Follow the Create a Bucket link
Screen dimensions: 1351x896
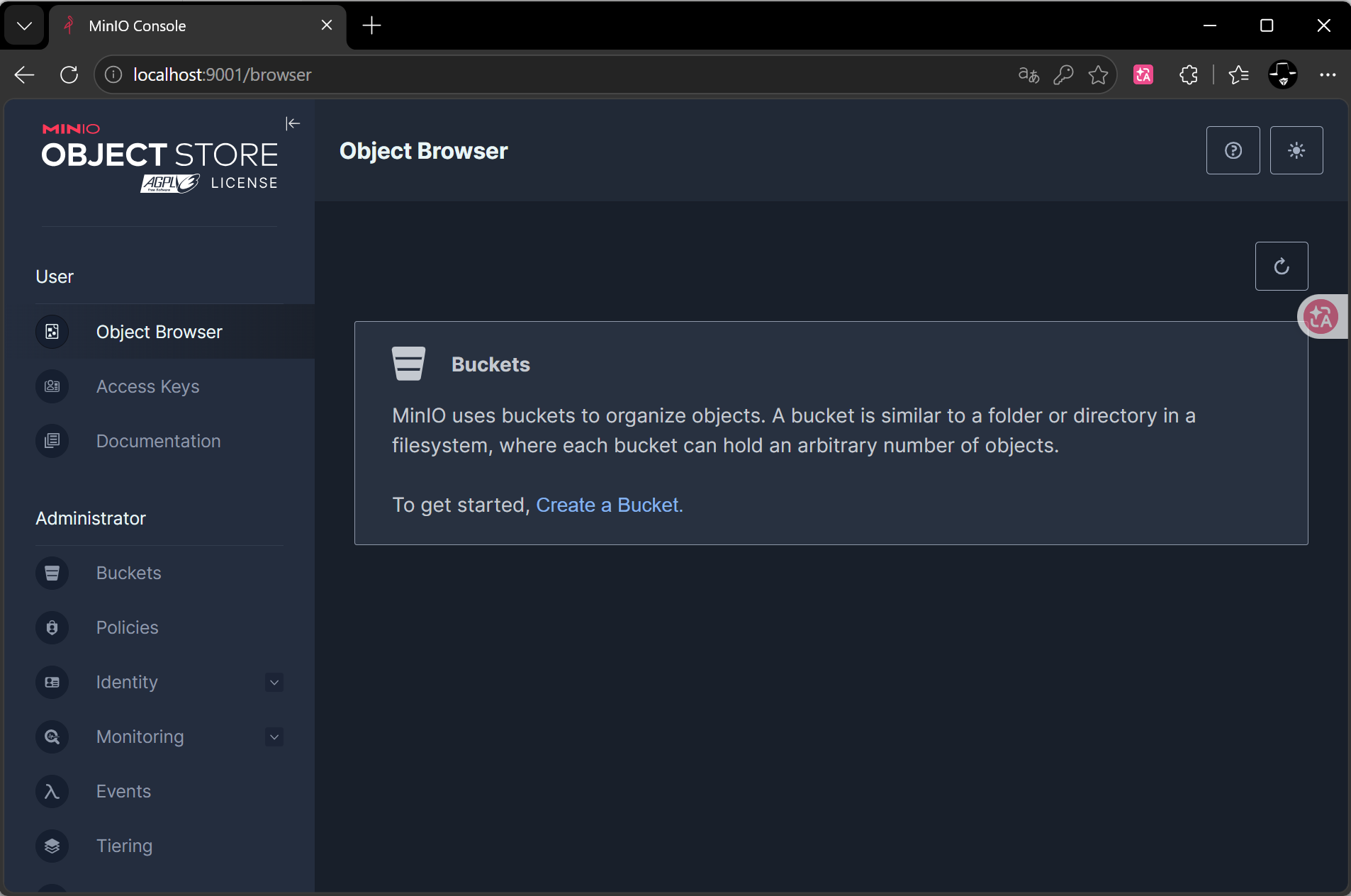[x=607, y=505]
